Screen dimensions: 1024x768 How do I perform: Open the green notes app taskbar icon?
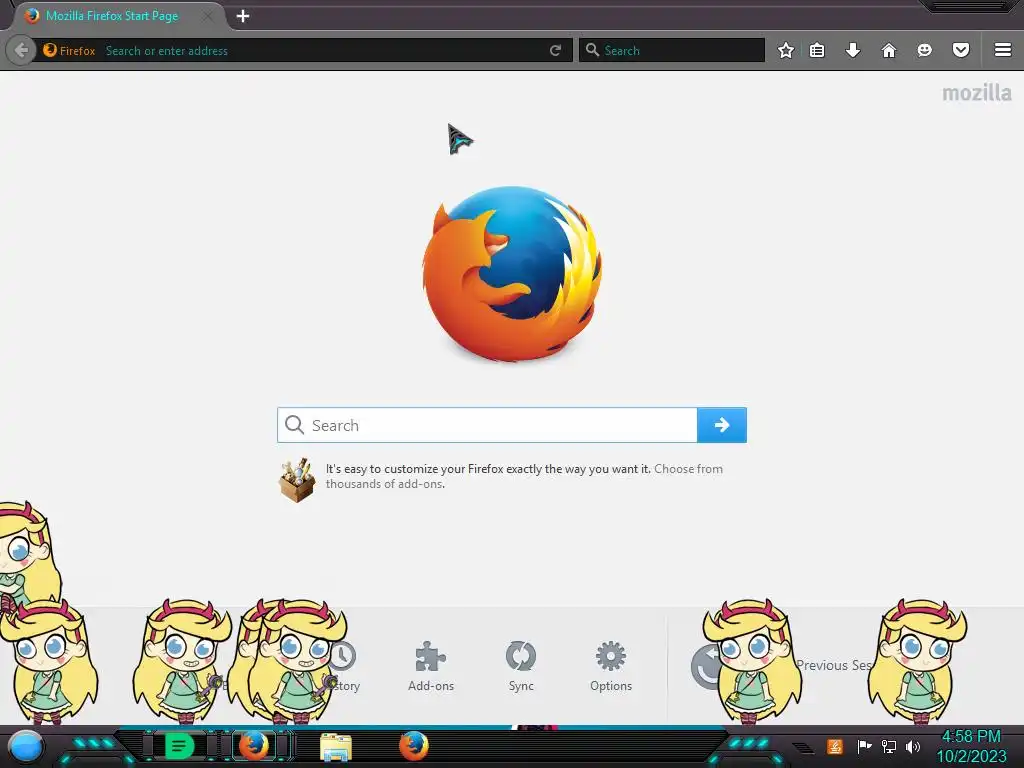179,746
